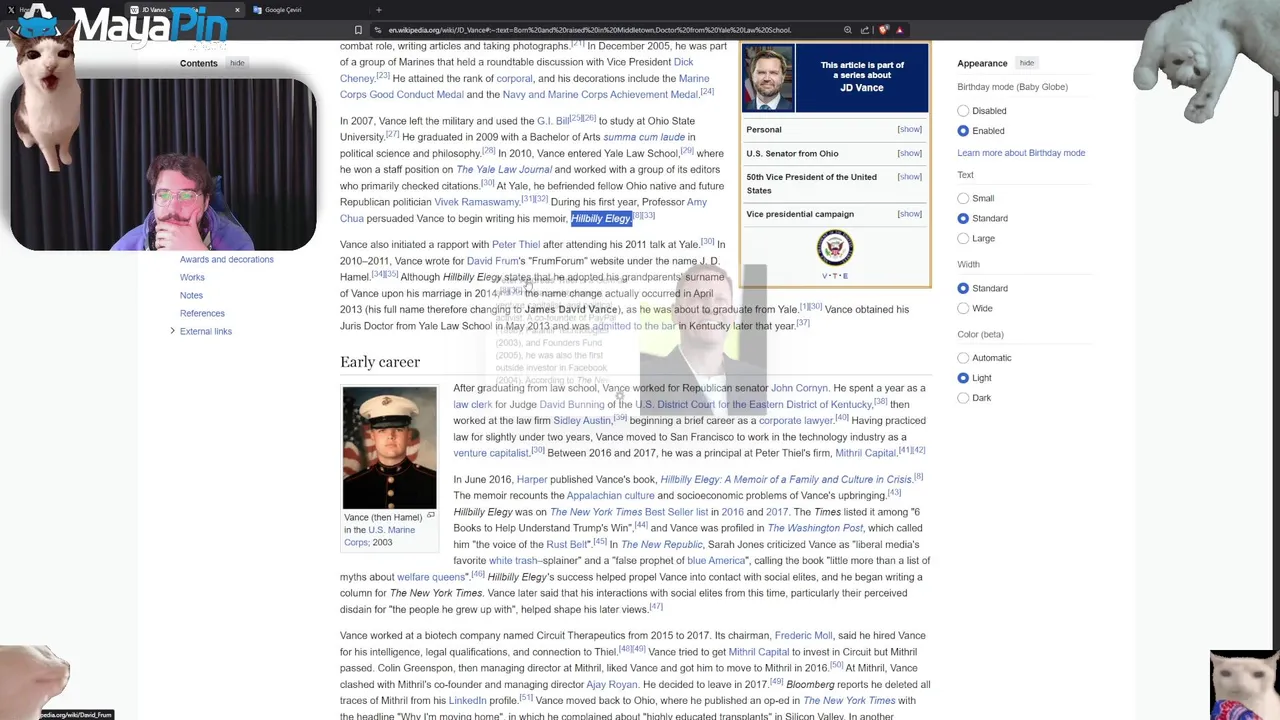
Task: Set color mode to Automatic
Action: click(x=963, y=358)
